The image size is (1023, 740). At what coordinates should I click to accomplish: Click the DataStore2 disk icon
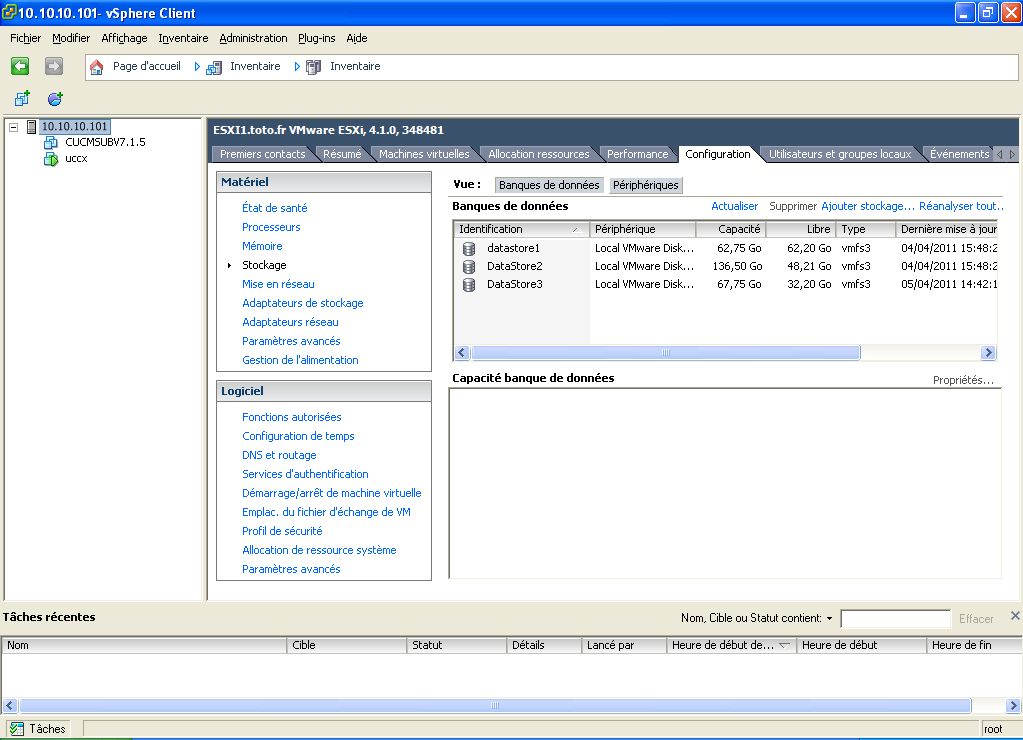coord(469,266)
